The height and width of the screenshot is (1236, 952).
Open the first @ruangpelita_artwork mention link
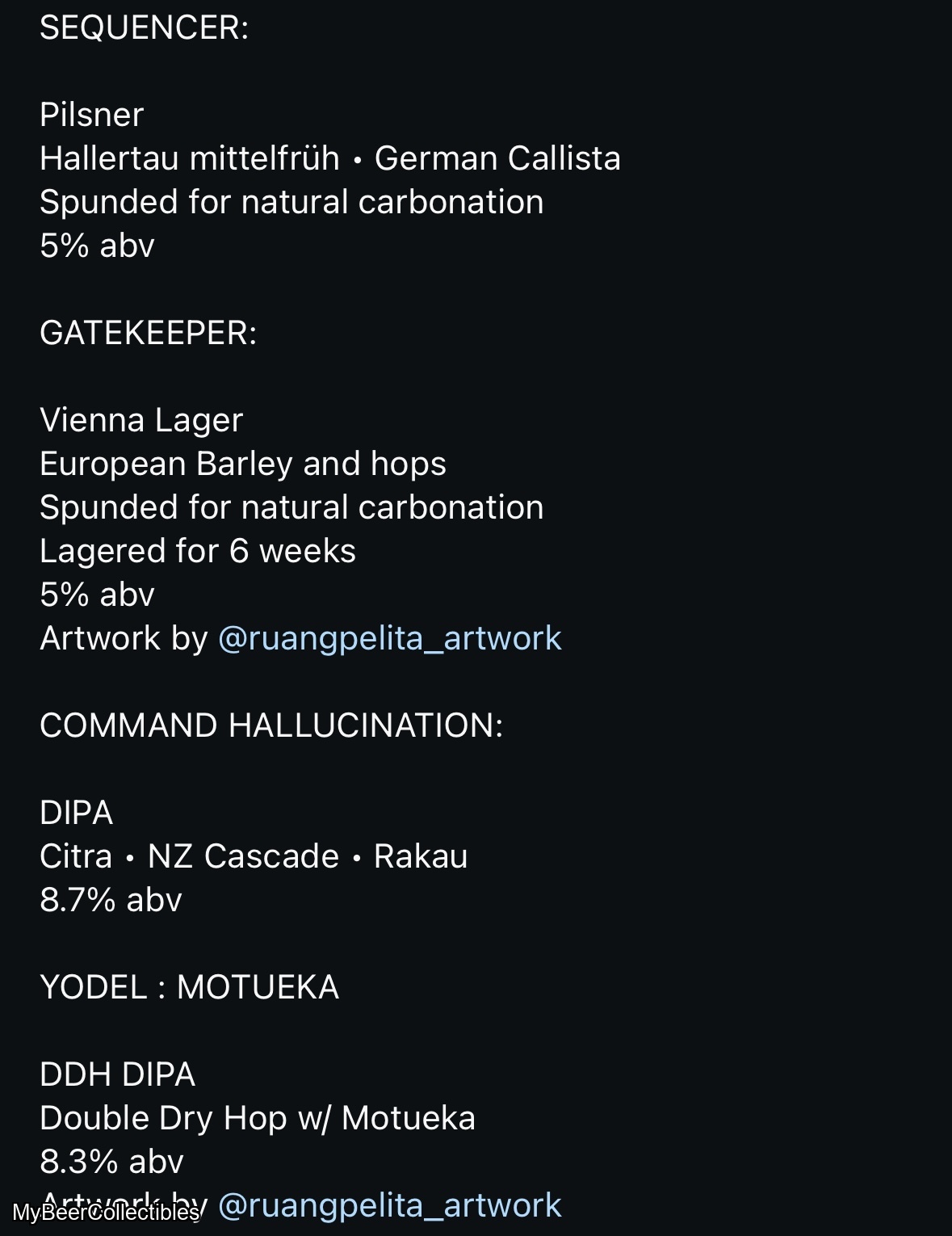click(x=389, y=639)
